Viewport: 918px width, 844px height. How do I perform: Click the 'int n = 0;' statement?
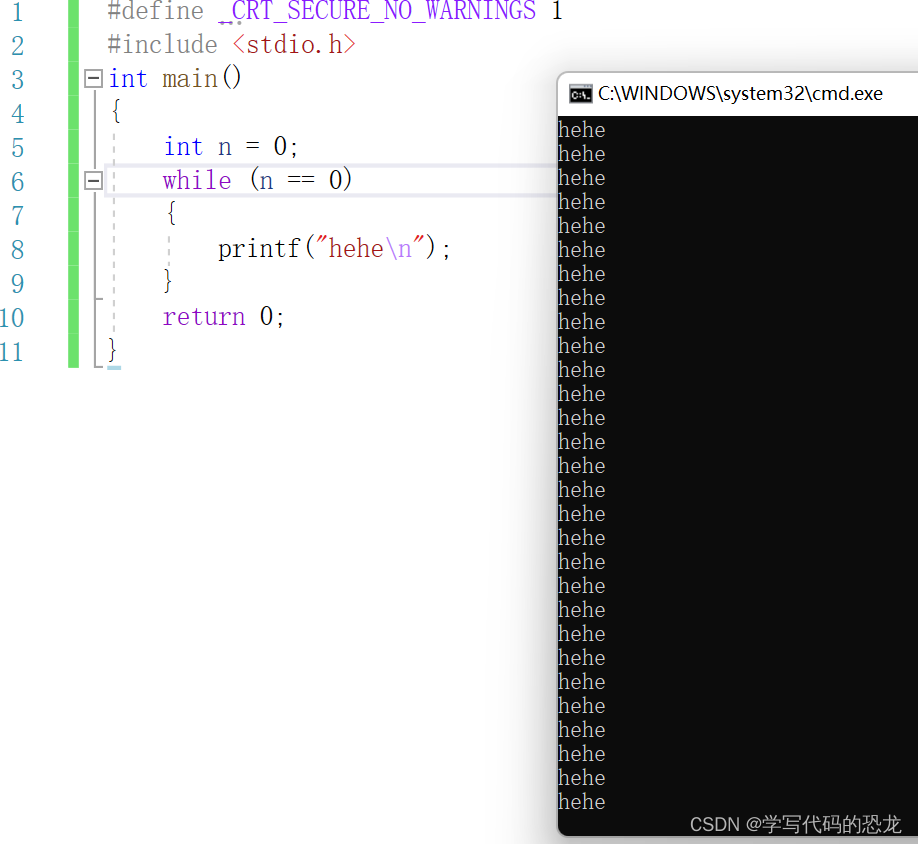pos(231,146)
